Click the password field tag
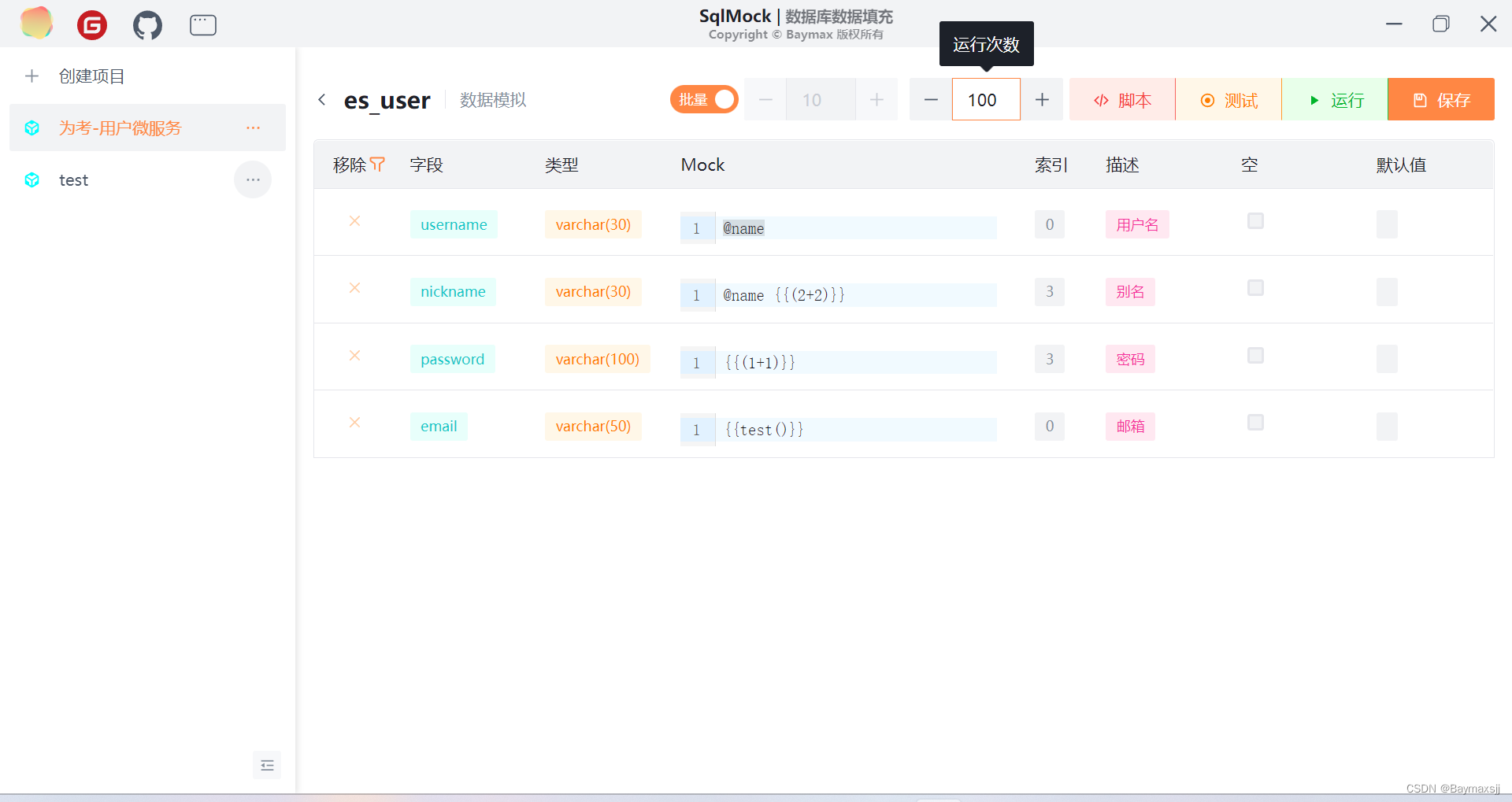1512x802 pixels. pos(452,359)
